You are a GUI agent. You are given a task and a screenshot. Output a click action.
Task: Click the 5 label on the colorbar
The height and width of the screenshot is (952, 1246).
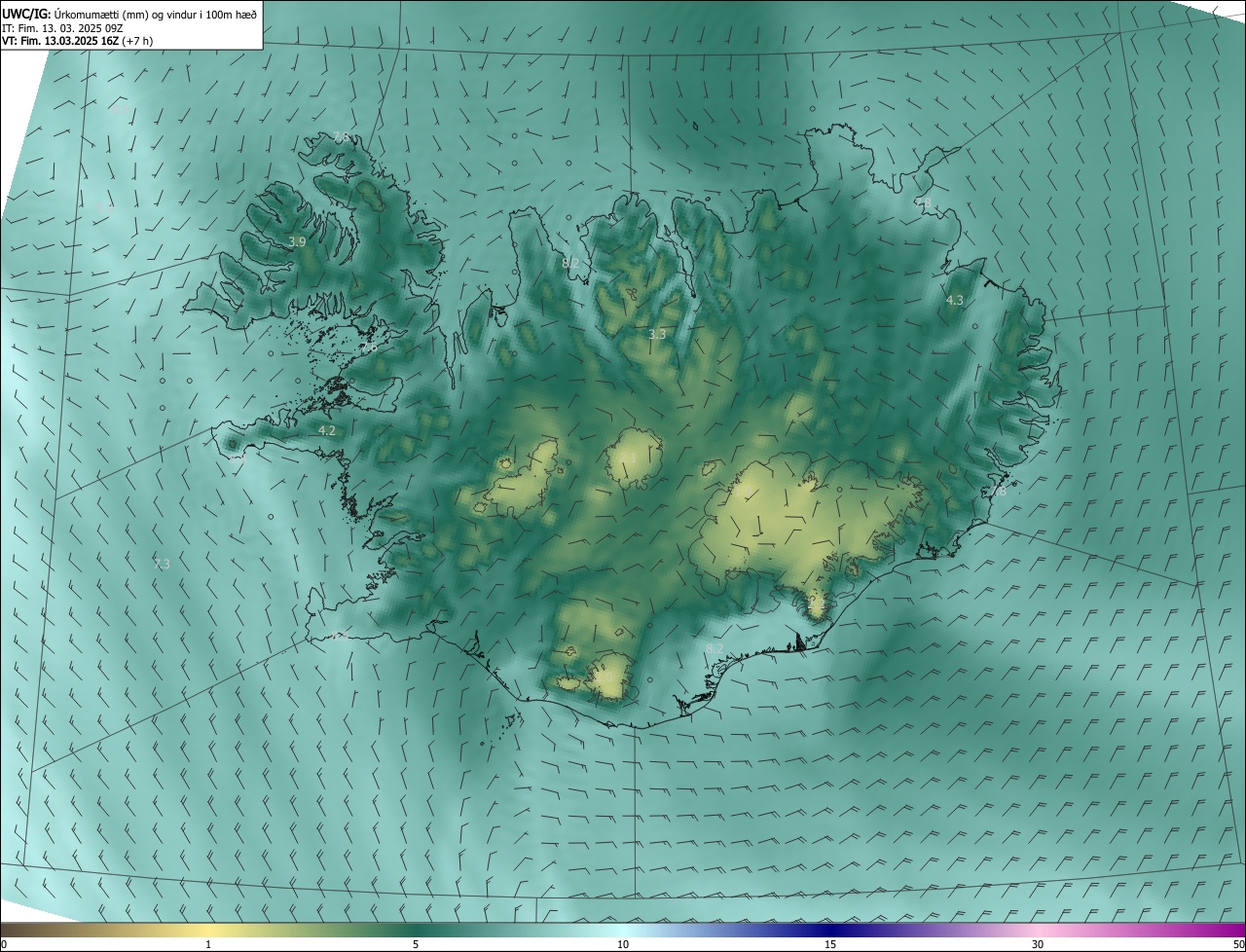pos(416,944)
